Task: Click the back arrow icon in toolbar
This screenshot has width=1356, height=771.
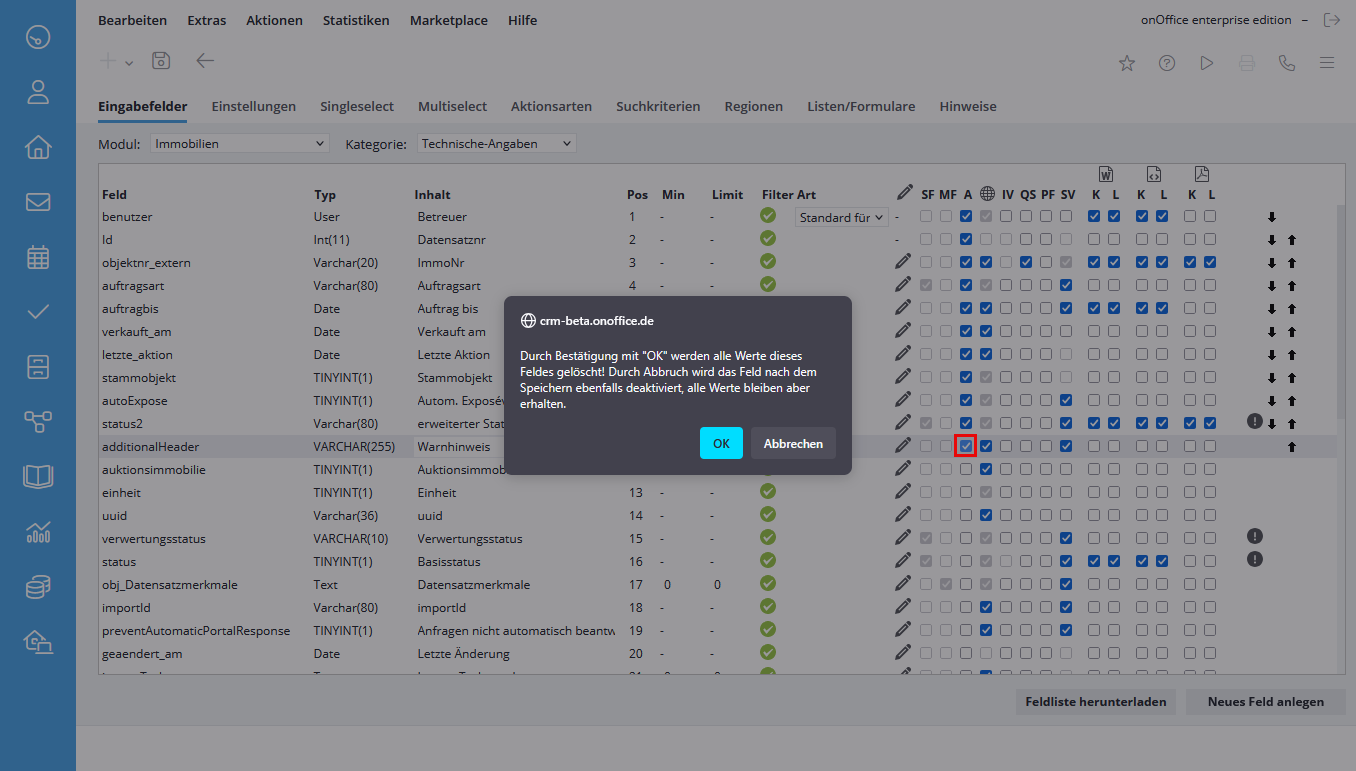Action: 205,61
